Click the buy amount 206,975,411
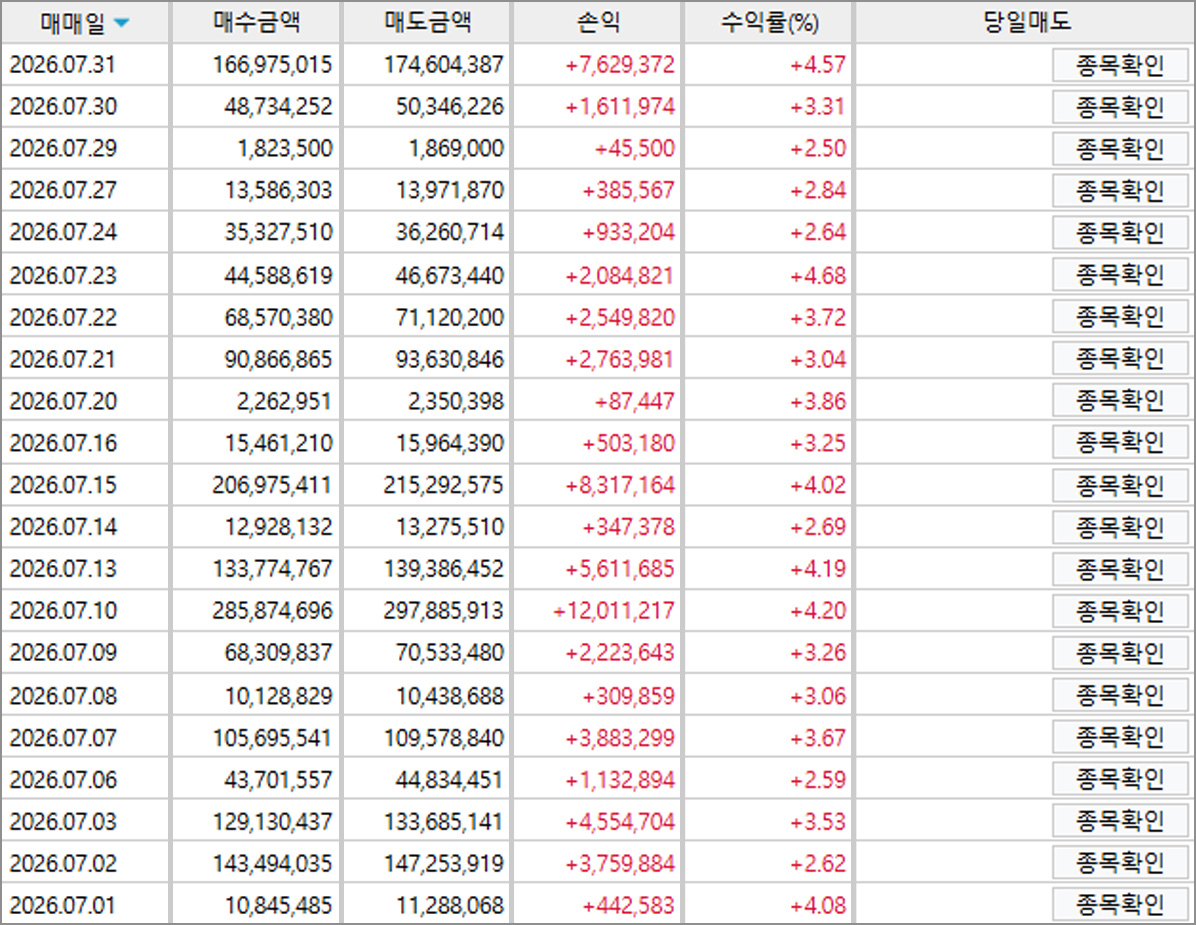Screen dimensions: 1196x925 (272, 485)
